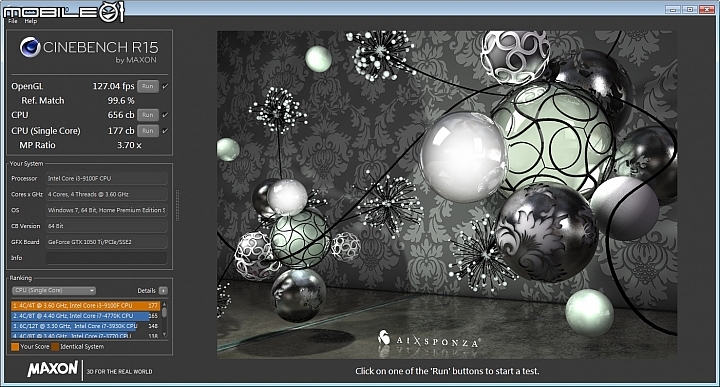Select ranking row 4 Intel Core i7-3770
Screen dimensions: 720x387
point(85,336)
